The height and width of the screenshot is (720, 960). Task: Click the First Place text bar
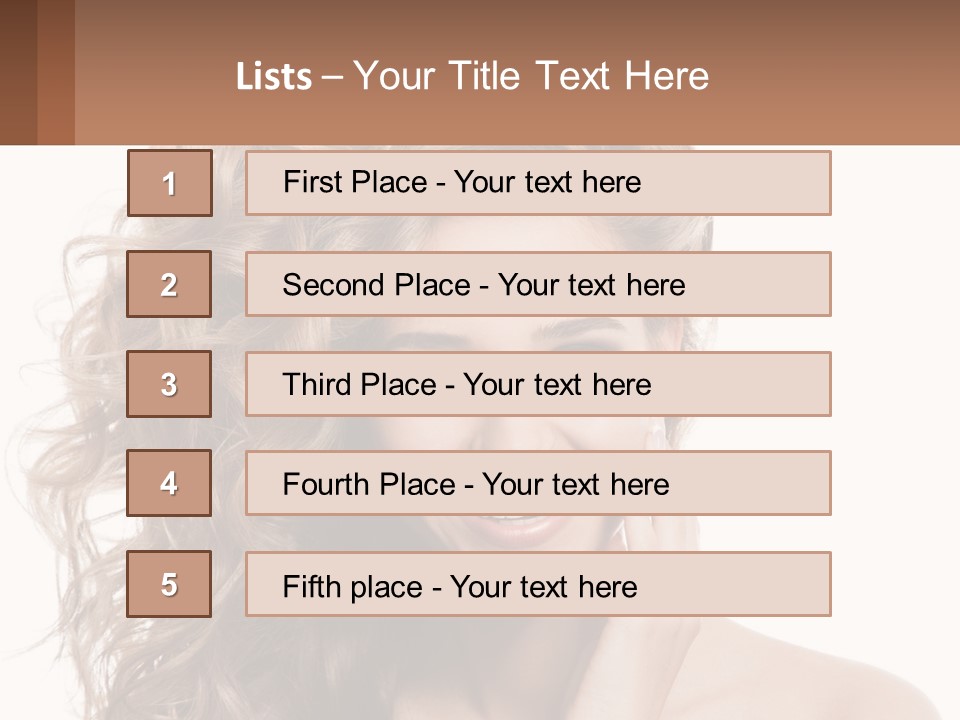coord(538,183)
